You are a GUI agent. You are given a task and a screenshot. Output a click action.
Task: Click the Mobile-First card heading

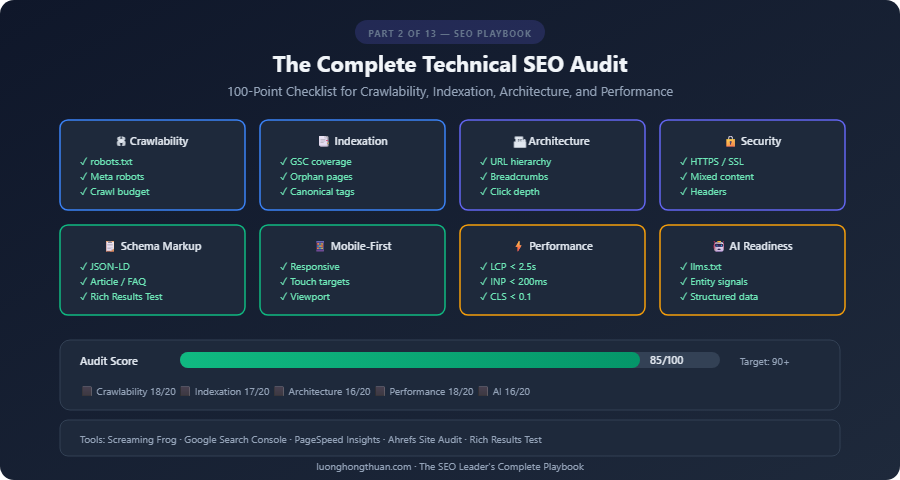(361, 246)
